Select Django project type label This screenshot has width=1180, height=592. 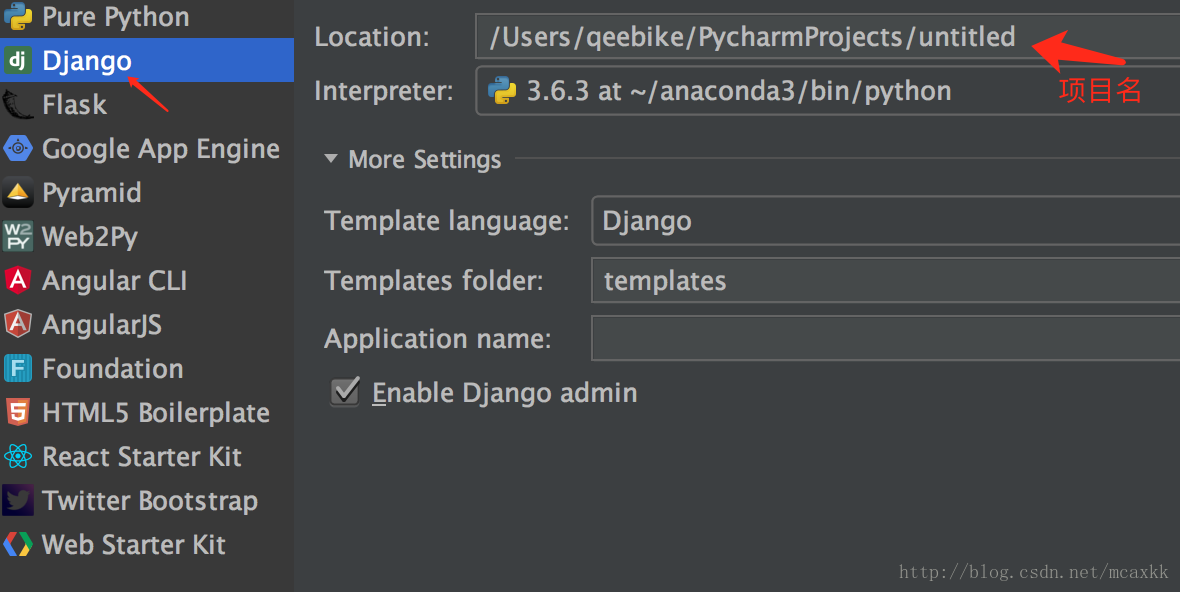tap(87, 62)
